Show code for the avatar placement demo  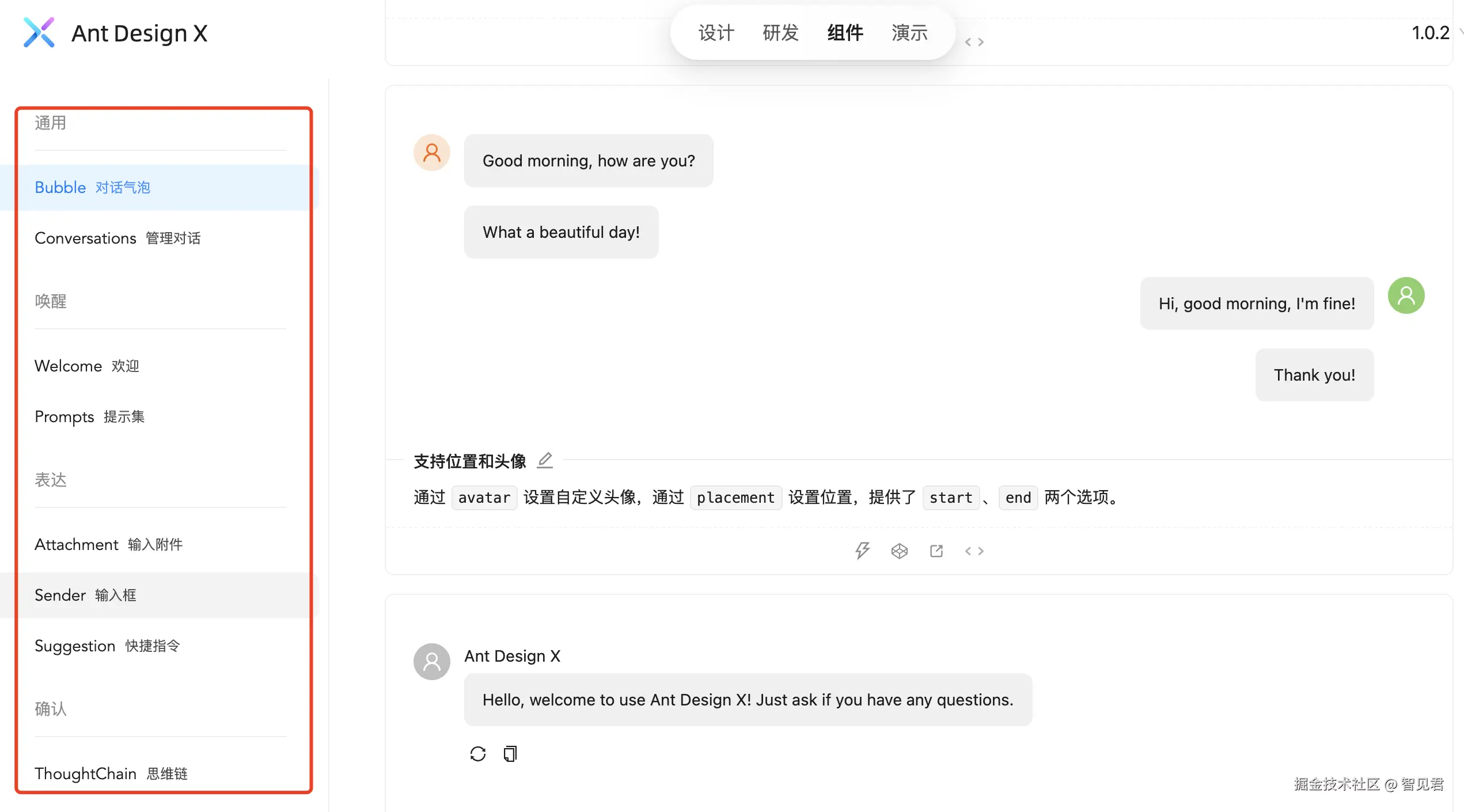point(974,551)
